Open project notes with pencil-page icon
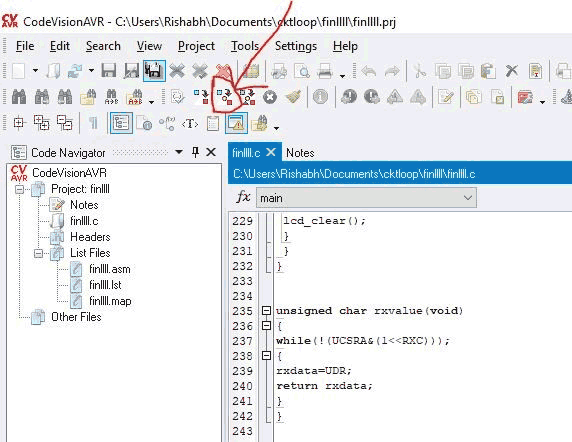This screenshot has height=442, width=572. (446, 97)
